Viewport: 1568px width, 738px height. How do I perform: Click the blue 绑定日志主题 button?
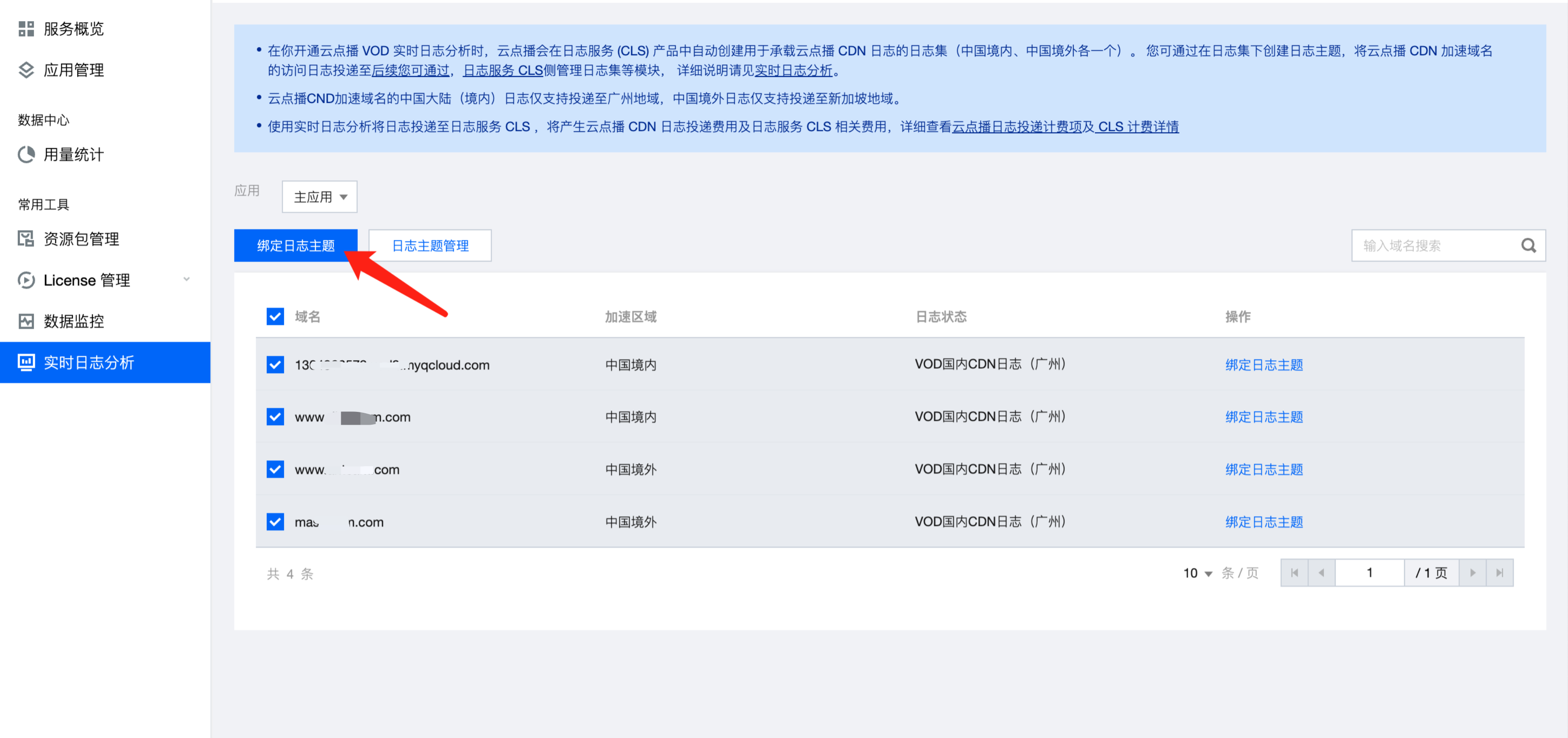point(295,245)
